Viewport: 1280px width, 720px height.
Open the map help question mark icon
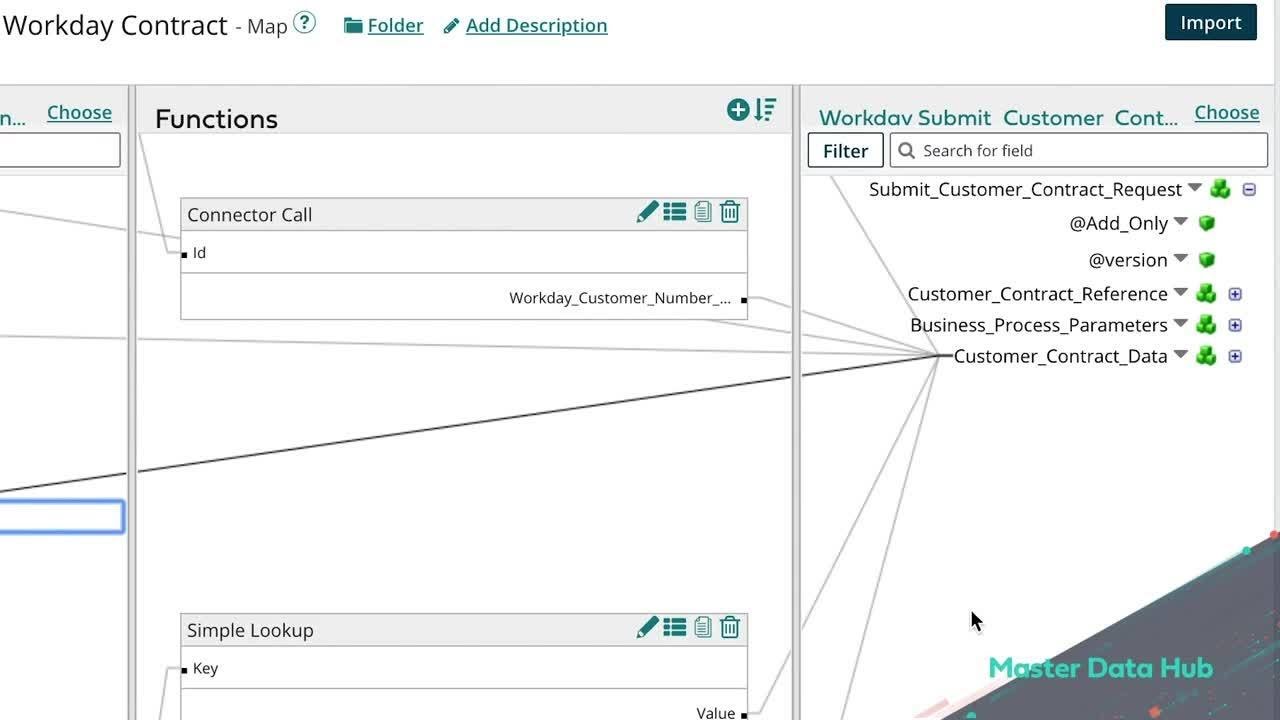pos(304,22)
